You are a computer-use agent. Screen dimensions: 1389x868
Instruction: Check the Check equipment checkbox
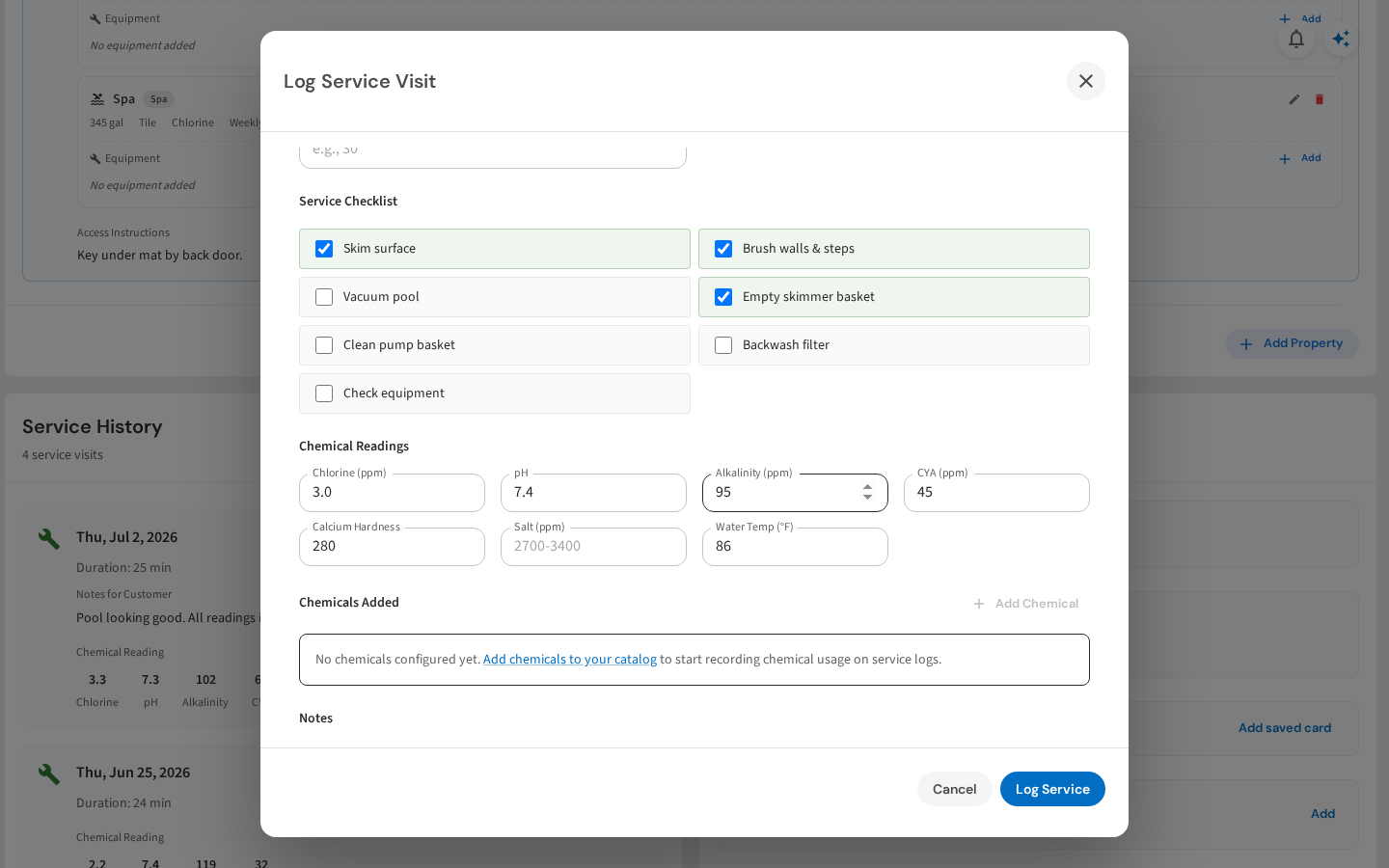(324, 393)
